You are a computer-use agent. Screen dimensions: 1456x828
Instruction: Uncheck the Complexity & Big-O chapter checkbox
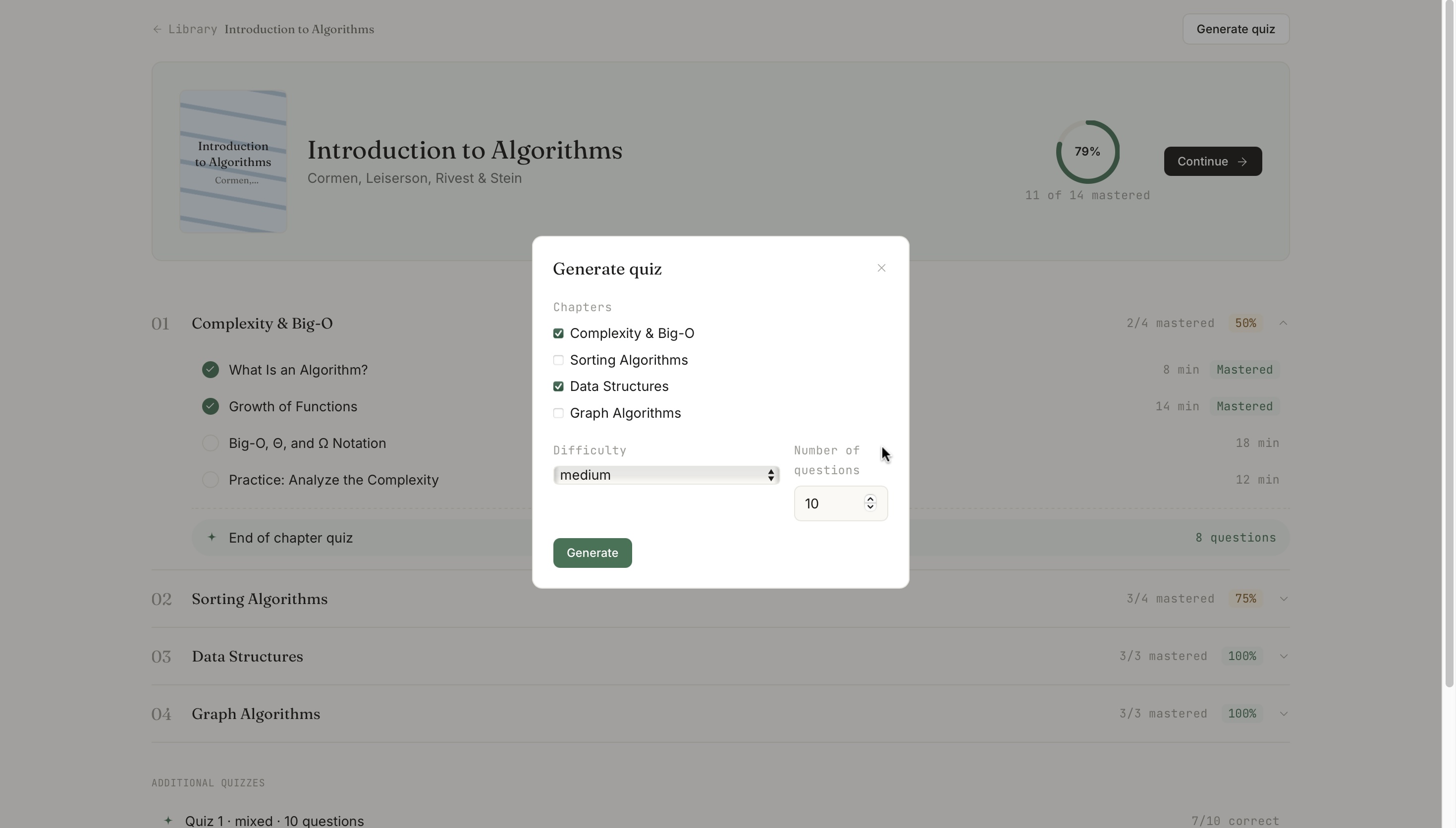(x=558, y=333)
